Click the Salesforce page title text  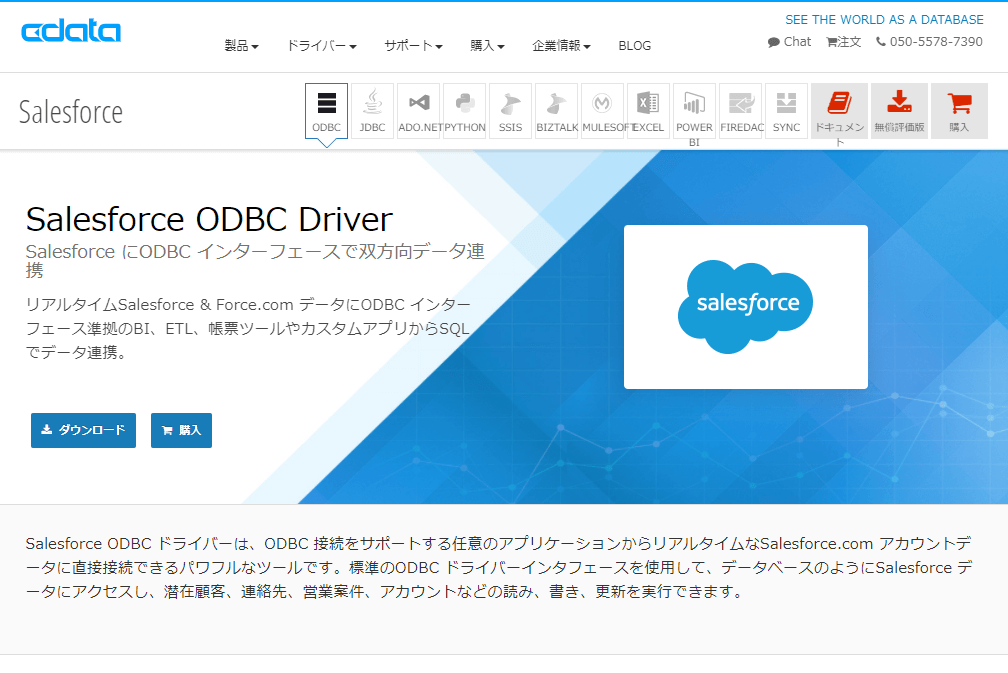pos(71,112)
